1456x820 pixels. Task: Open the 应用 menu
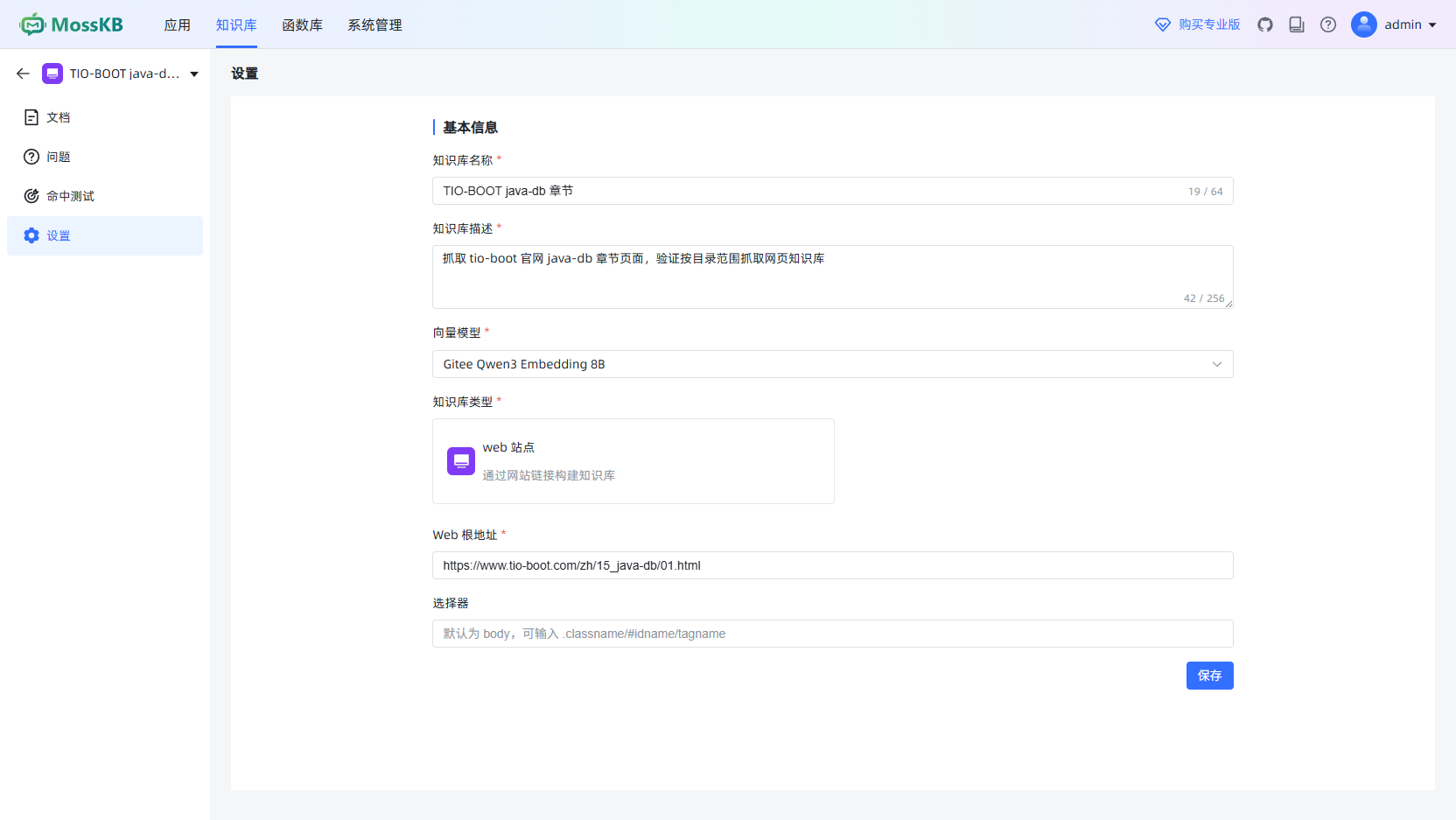(178, 25)
